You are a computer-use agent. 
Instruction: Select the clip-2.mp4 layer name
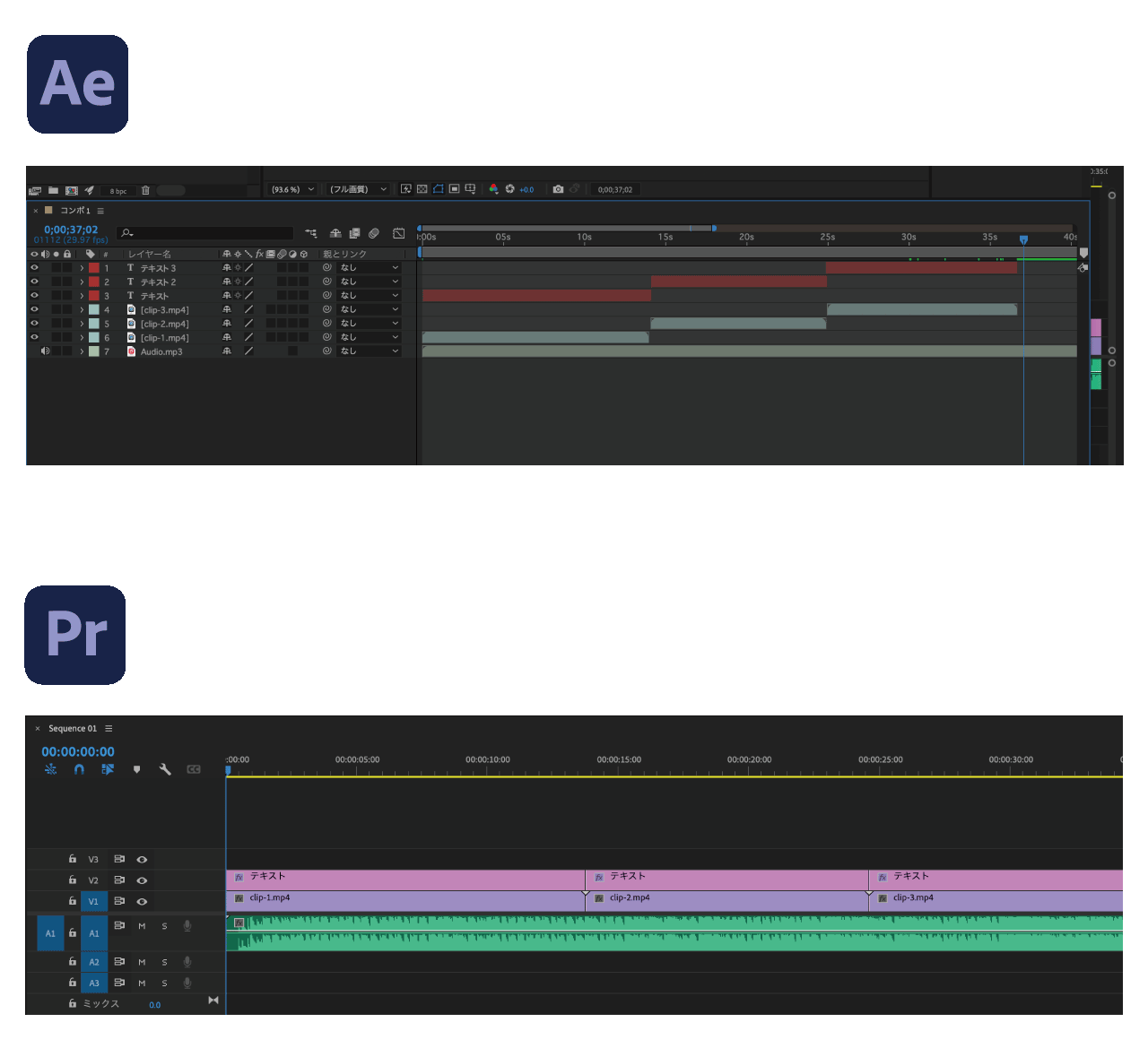tap(164, 324)
